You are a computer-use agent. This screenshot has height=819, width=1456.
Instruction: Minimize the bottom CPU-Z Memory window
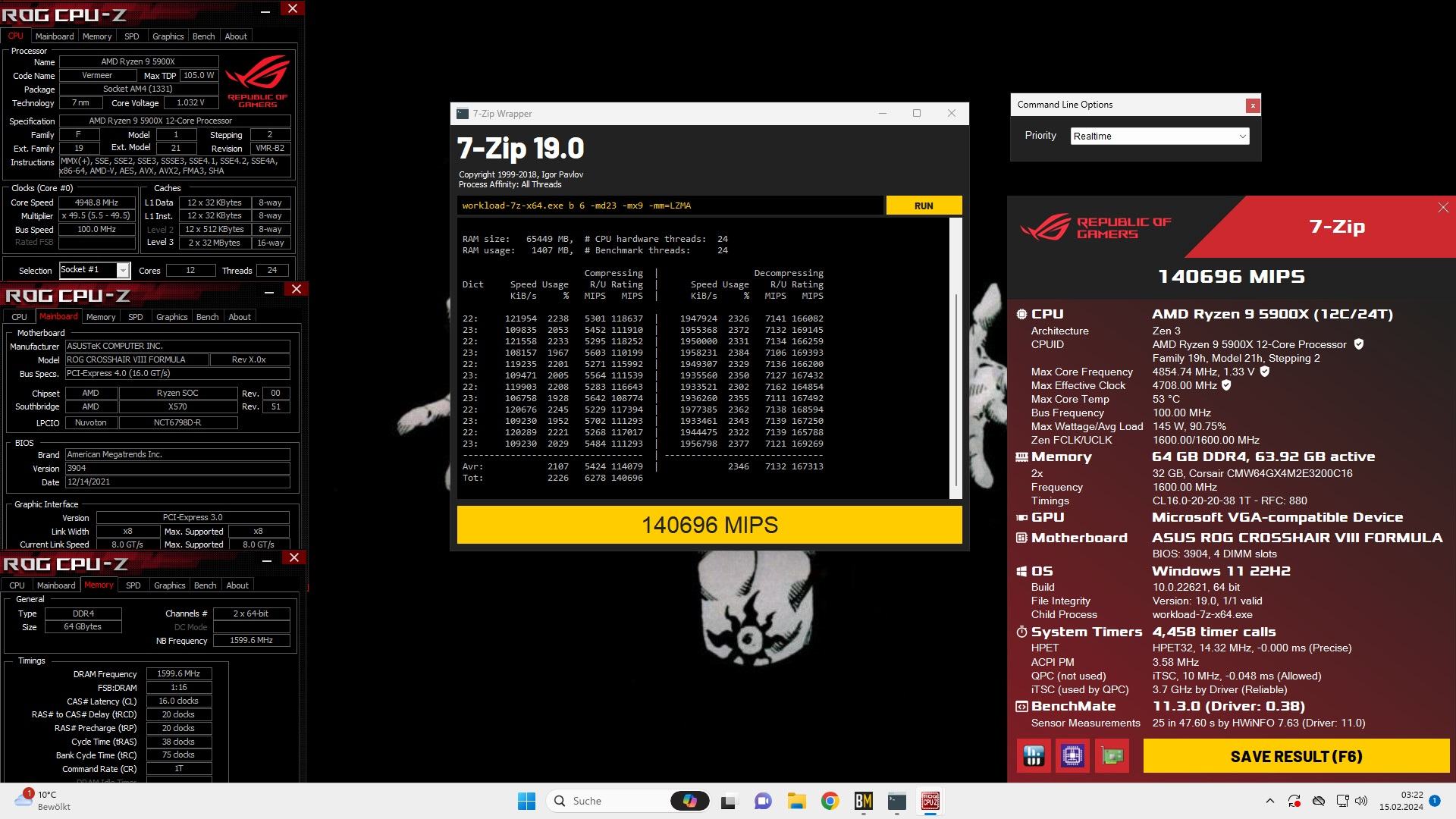(x=267, y=560)
